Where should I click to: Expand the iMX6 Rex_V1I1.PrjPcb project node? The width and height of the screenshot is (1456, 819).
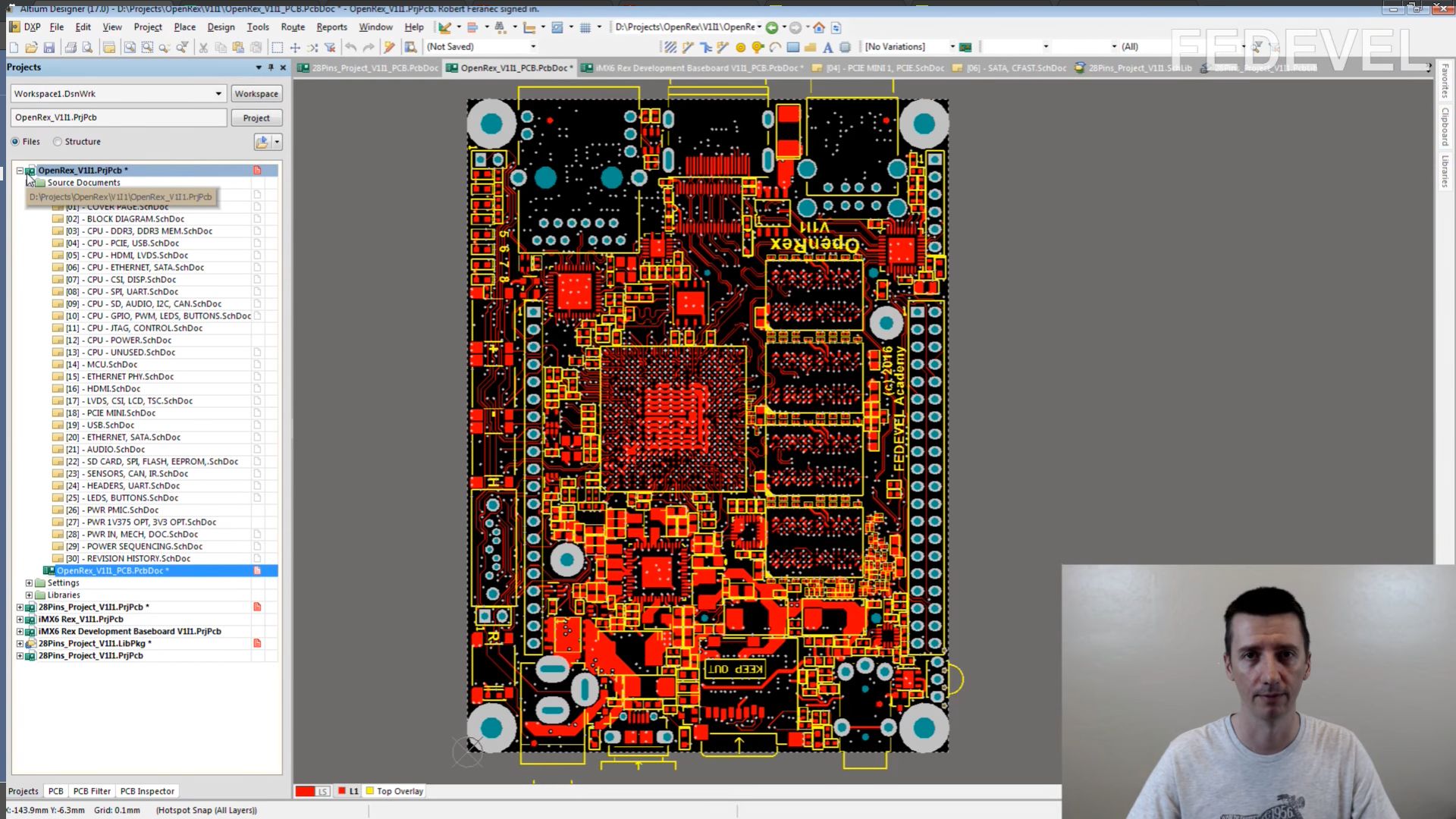pos(20,620)
